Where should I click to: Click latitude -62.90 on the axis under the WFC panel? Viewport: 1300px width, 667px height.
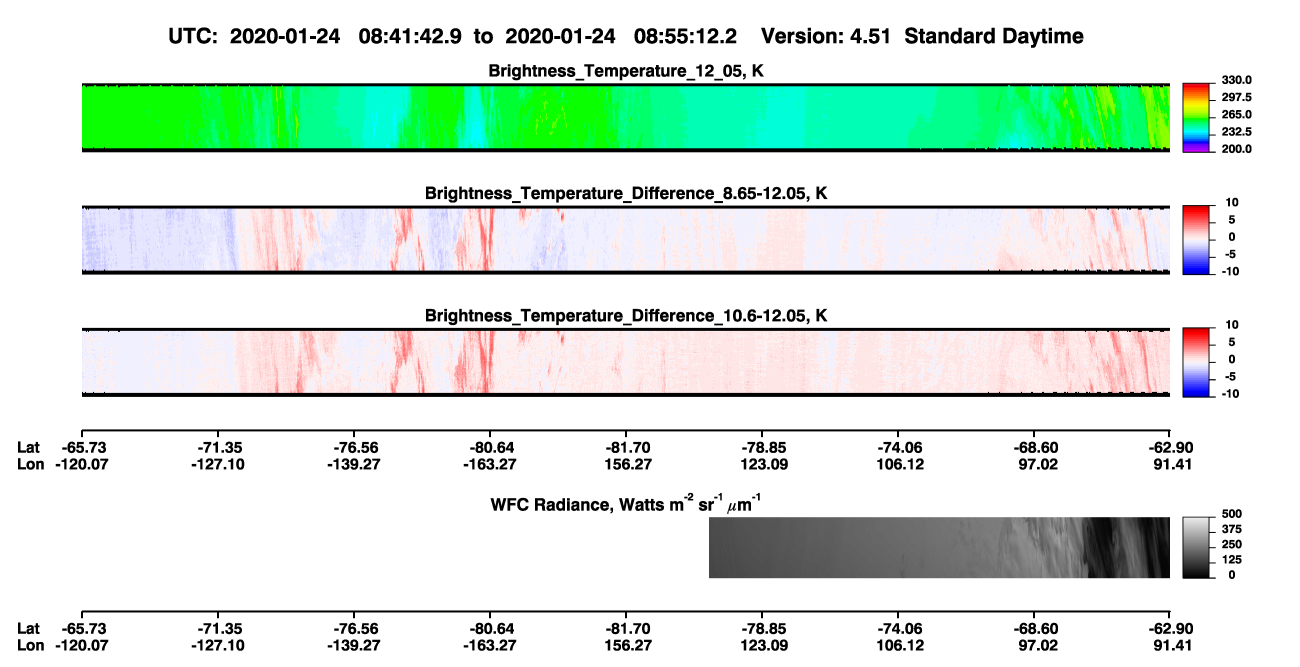click(x=1171, y=628)
